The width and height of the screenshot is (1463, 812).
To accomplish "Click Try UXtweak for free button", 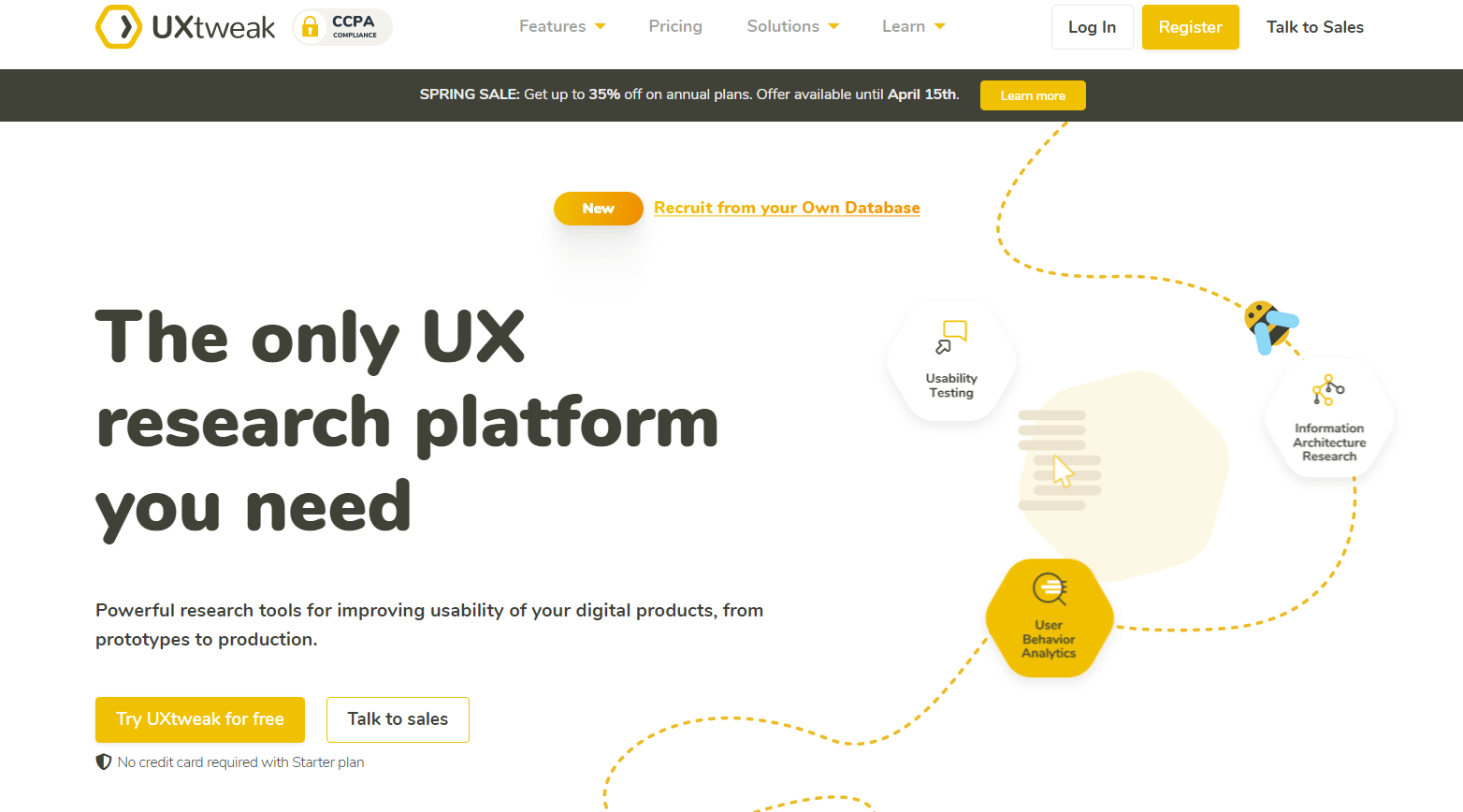I will click(200, 719).
